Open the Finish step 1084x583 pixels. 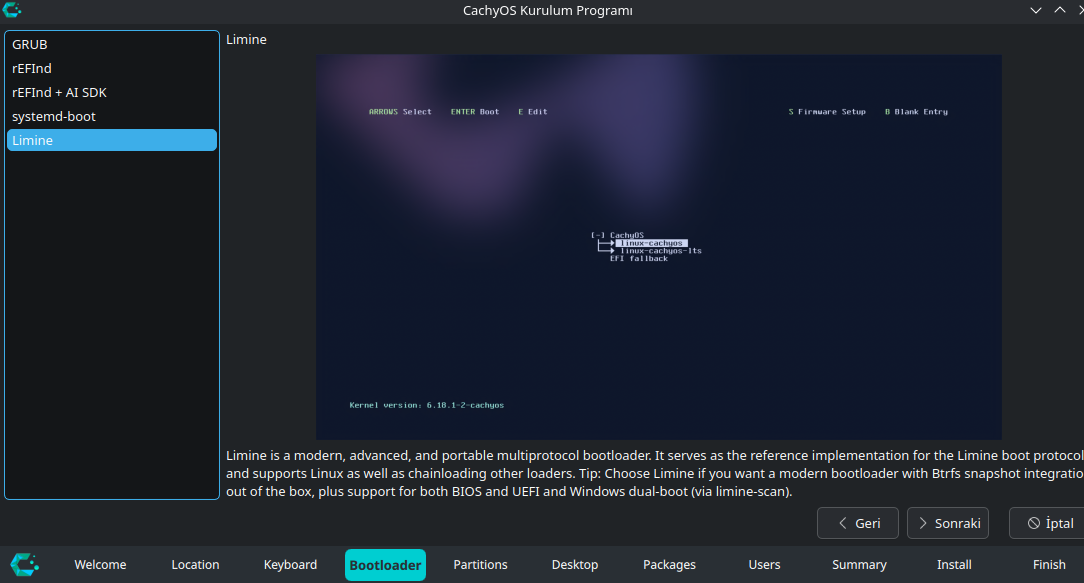(1049, 564)
